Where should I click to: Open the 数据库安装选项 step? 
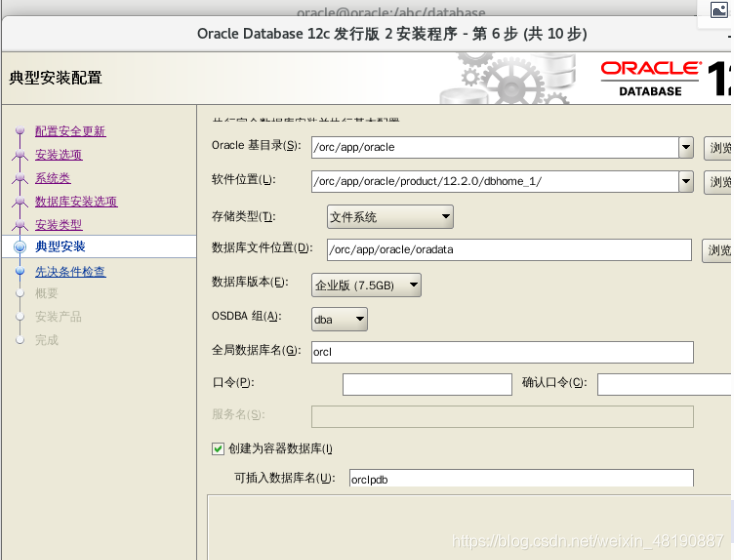point(76,201)
